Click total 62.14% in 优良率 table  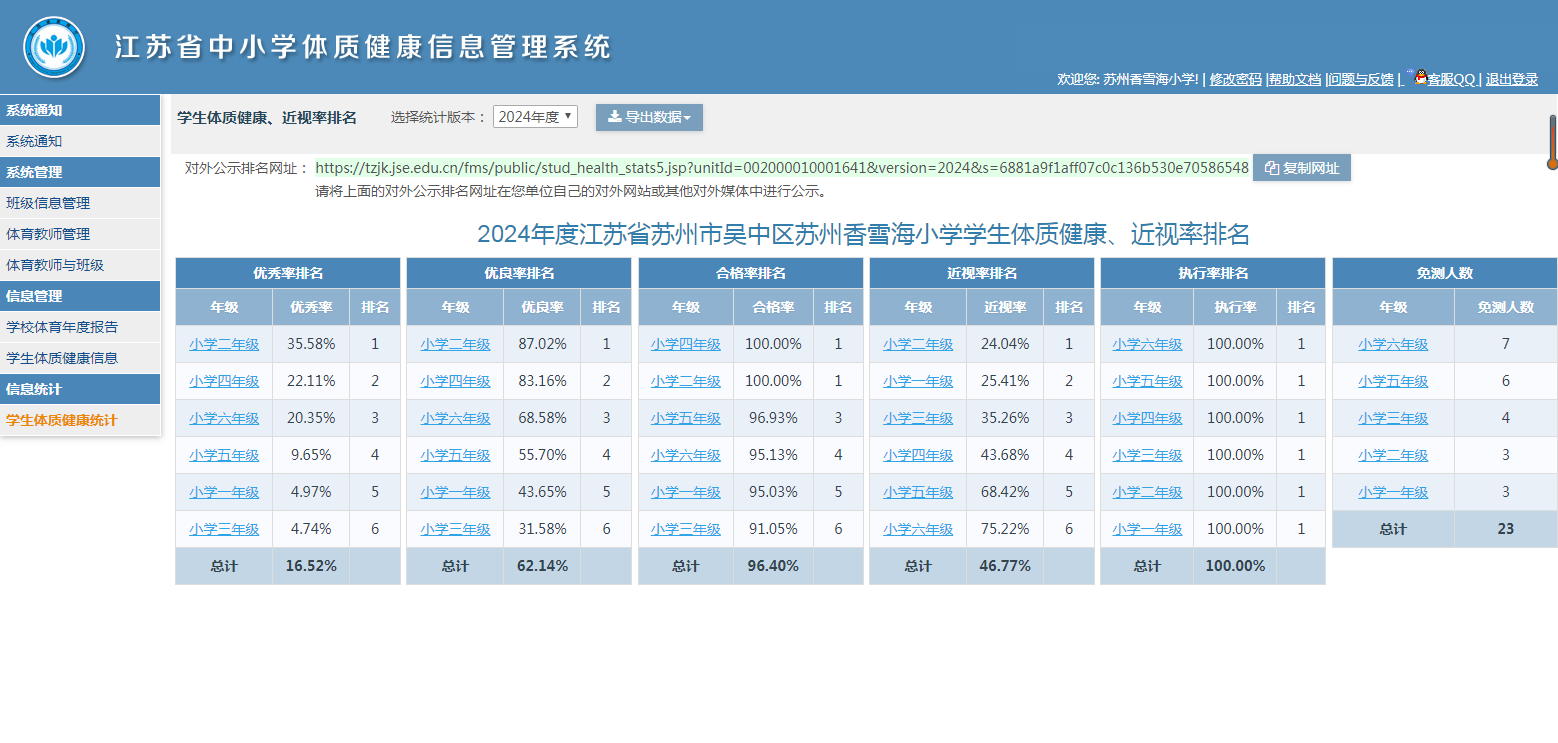click(x=542, y=566)
